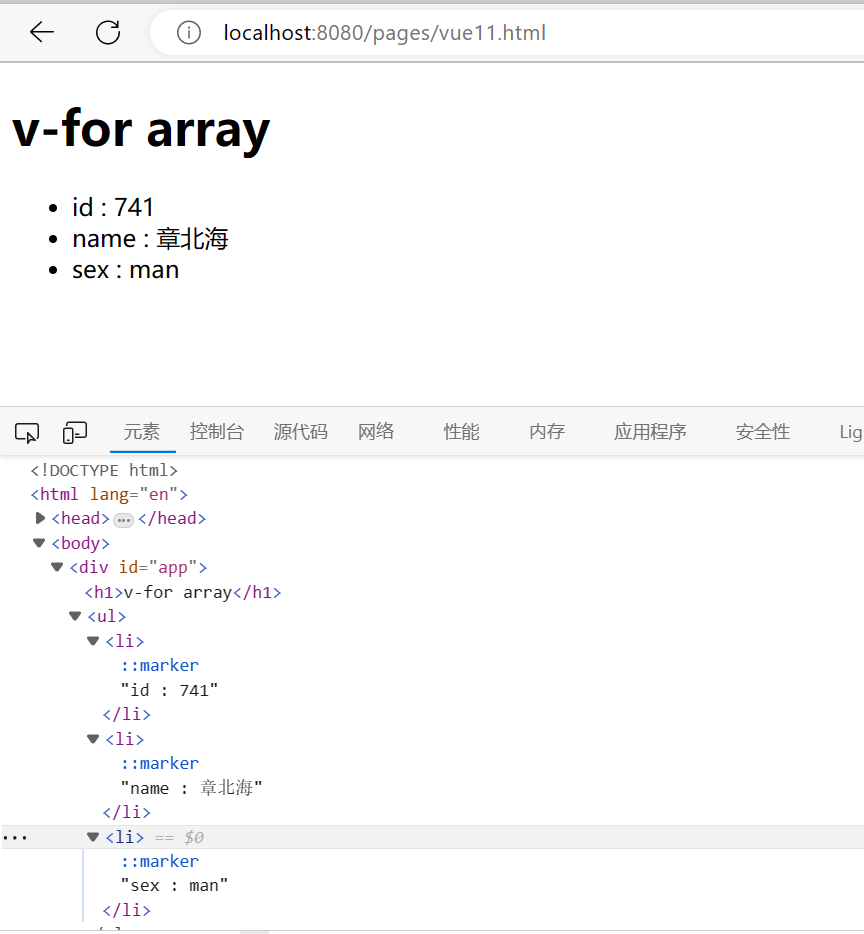Open more-actions menu beside selected li node
The image size is (864, 934).
point(14,837)
